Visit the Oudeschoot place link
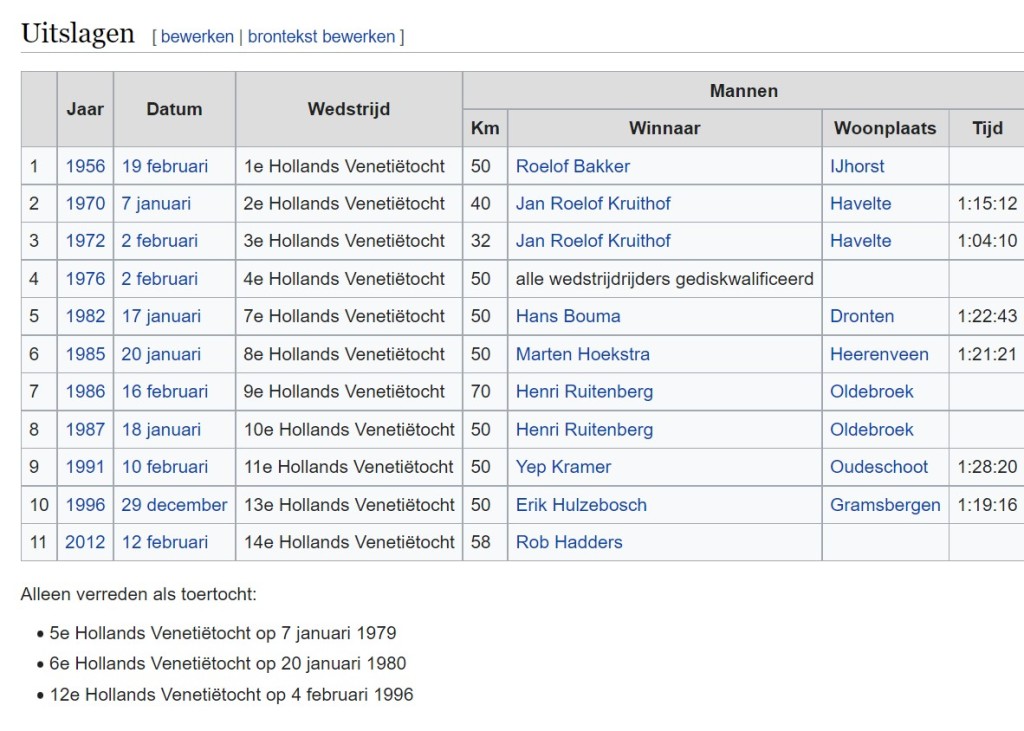 (879, 466)
